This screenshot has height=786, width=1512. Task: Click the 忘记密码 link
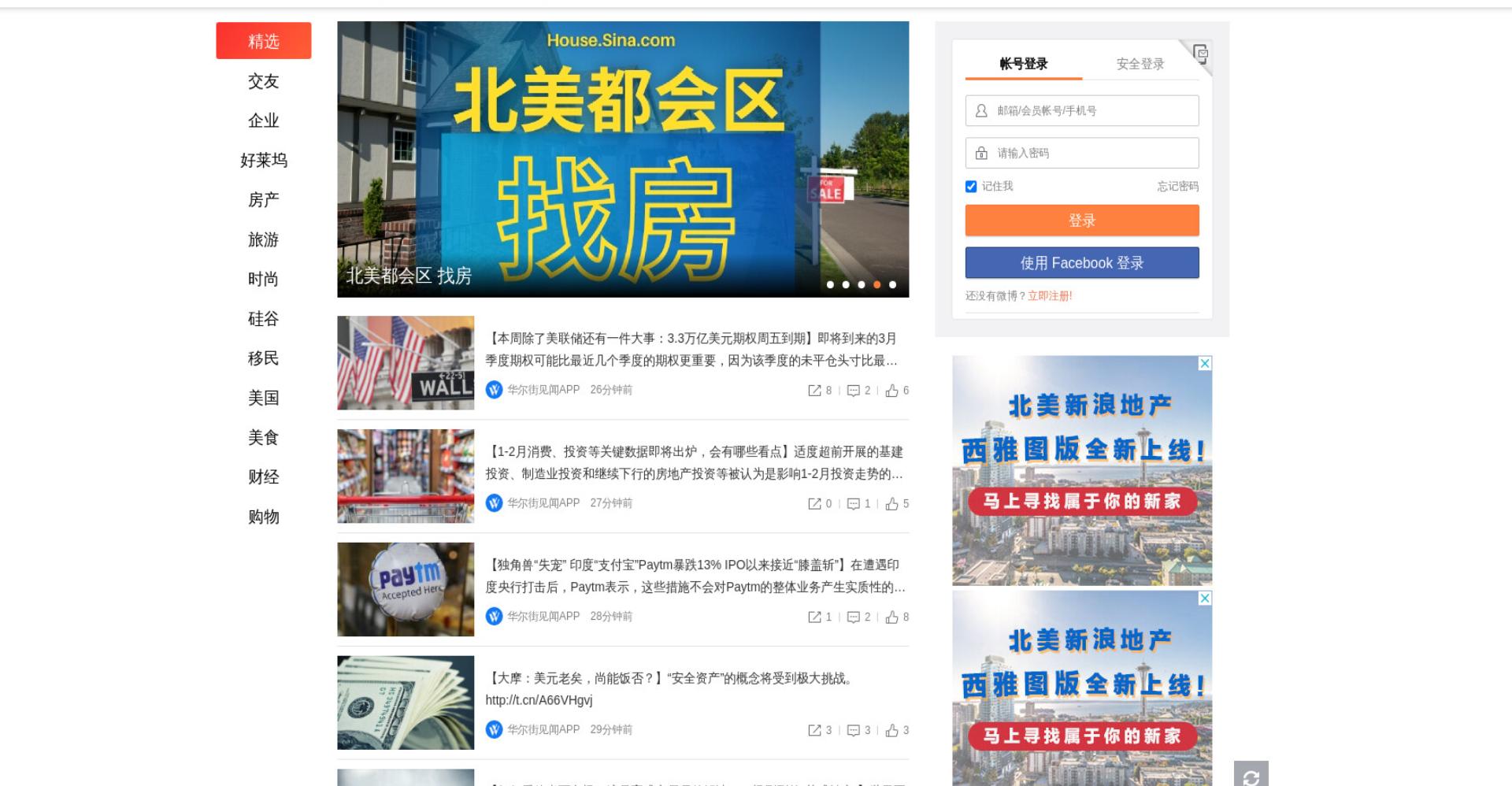1178,187
